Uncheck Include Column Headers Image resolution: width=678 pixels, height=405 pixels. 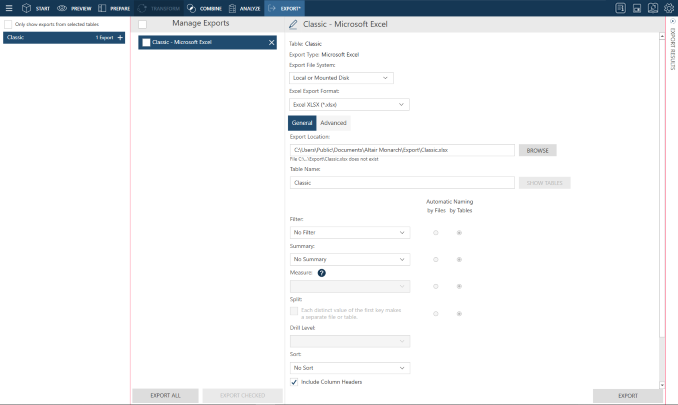pos(294,382)
